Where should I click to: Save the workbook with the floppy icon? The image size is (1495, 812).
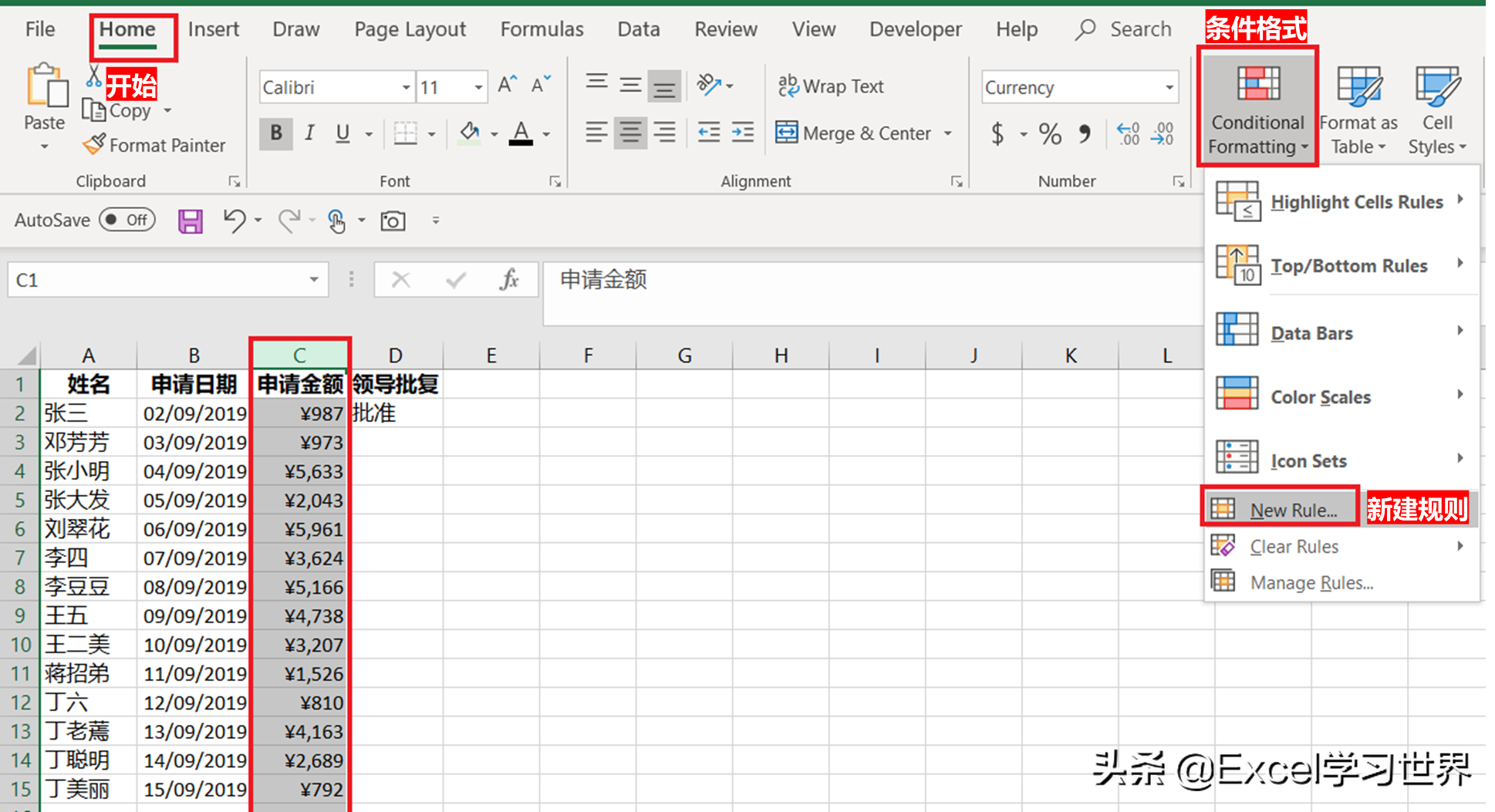tap(190, 221)
